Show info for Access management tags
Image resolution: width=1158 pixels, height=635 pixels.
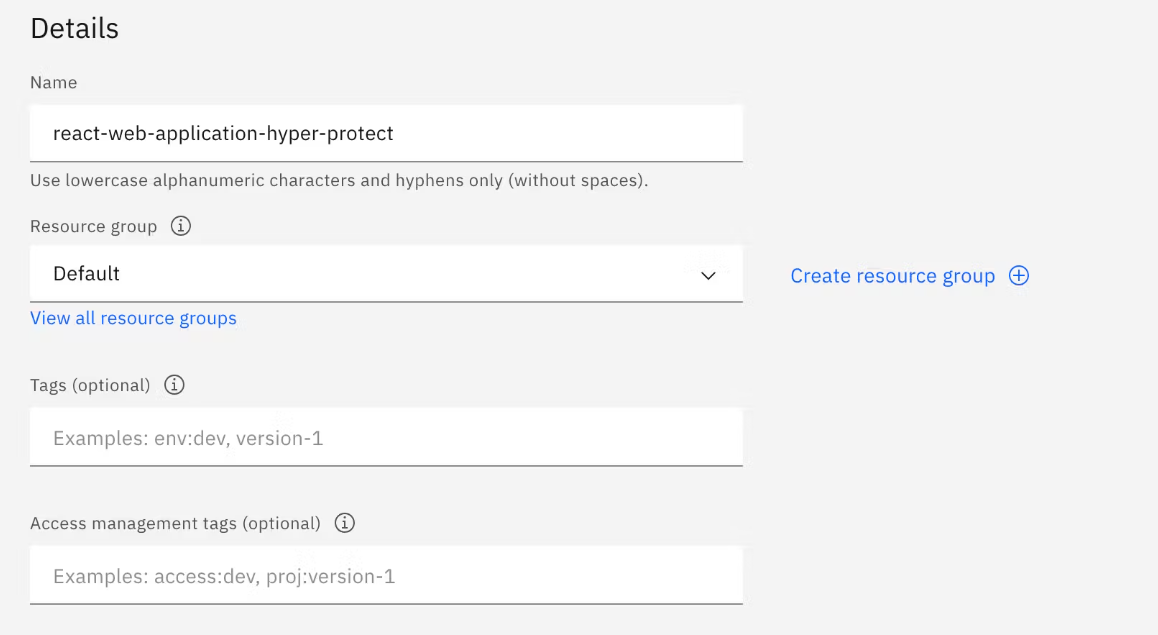[345, 523]
